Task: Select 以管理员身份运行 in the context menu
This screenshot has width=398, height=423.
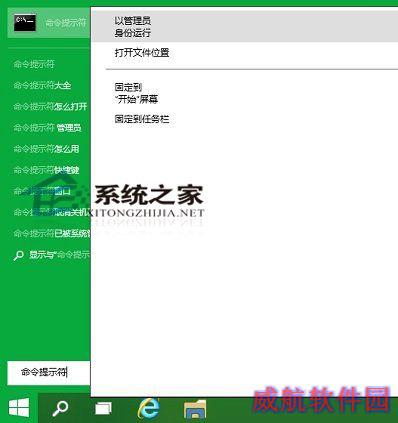Action: point(244,27)
